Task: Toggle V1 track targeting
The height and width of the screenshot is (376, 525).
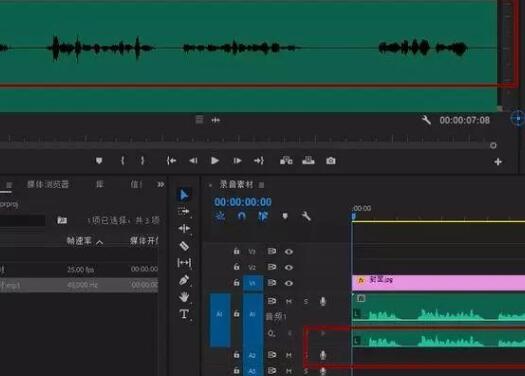Action: click(x=253, y=283)
